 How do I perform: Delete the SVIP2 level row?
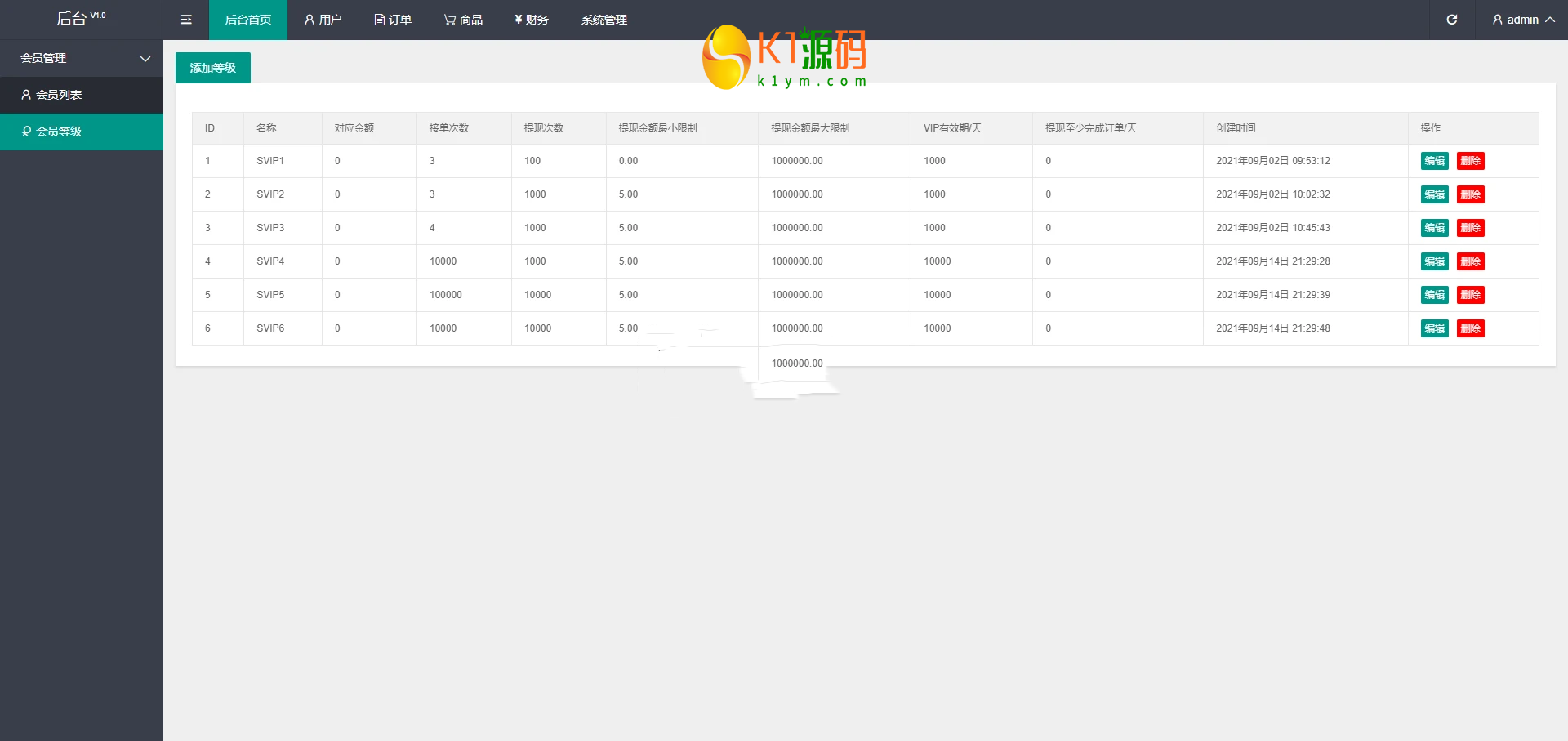point(1471,194)
